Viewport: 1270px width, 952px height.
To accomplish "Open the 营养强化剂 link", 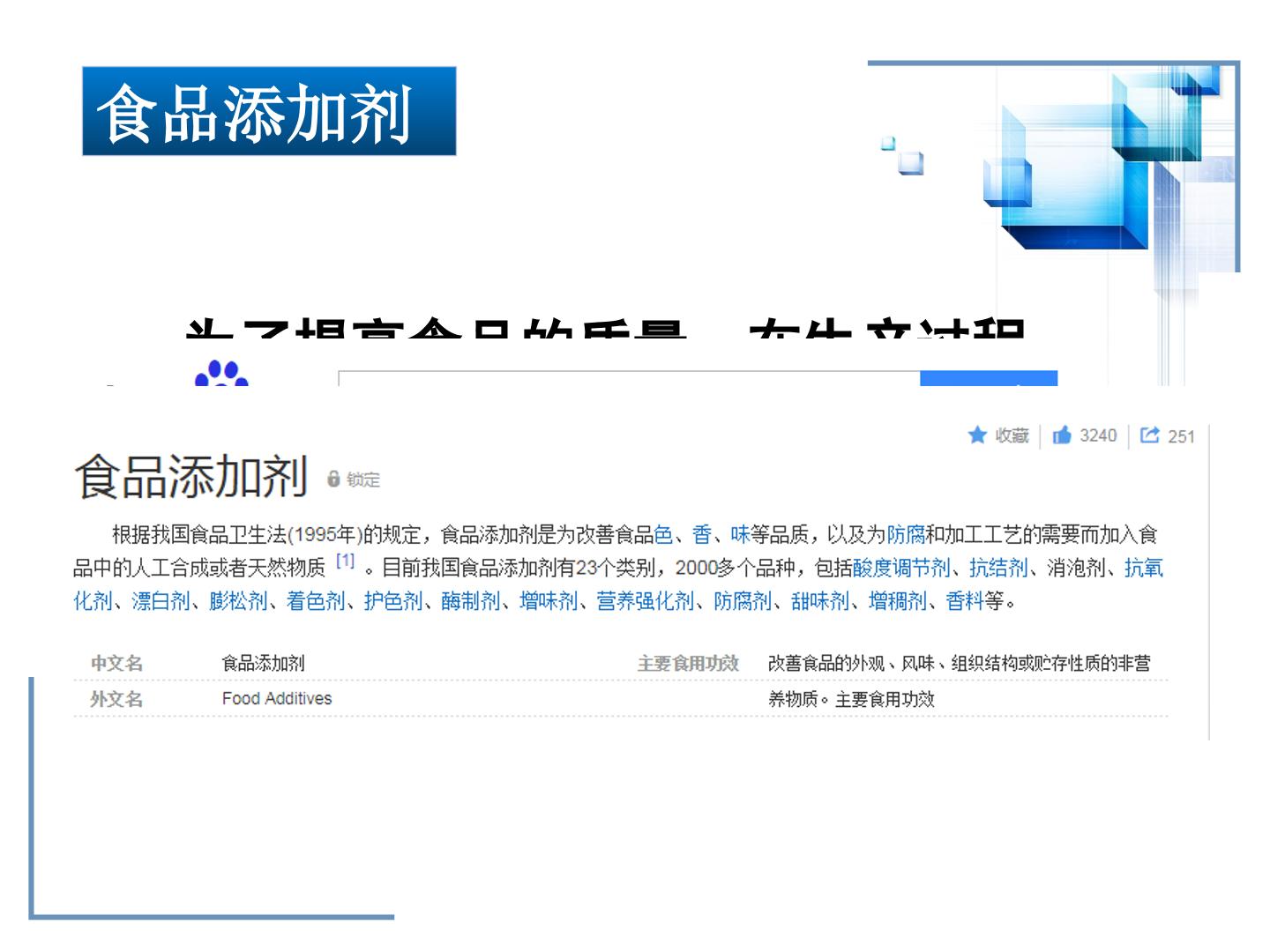I will click(646, 601).
